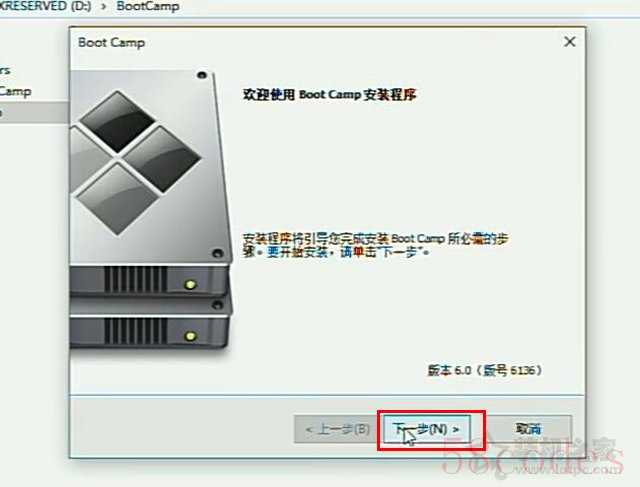Expand the chevron before BootCamp breadcrumb
Screen dimensions: 640x487
point(104,7)
